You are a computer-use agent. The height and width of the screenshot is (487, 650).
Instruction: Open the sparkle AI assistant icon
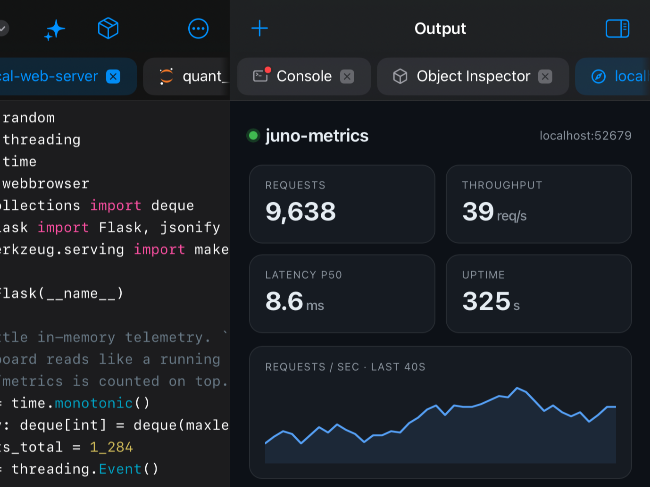(x=55, y=30)
